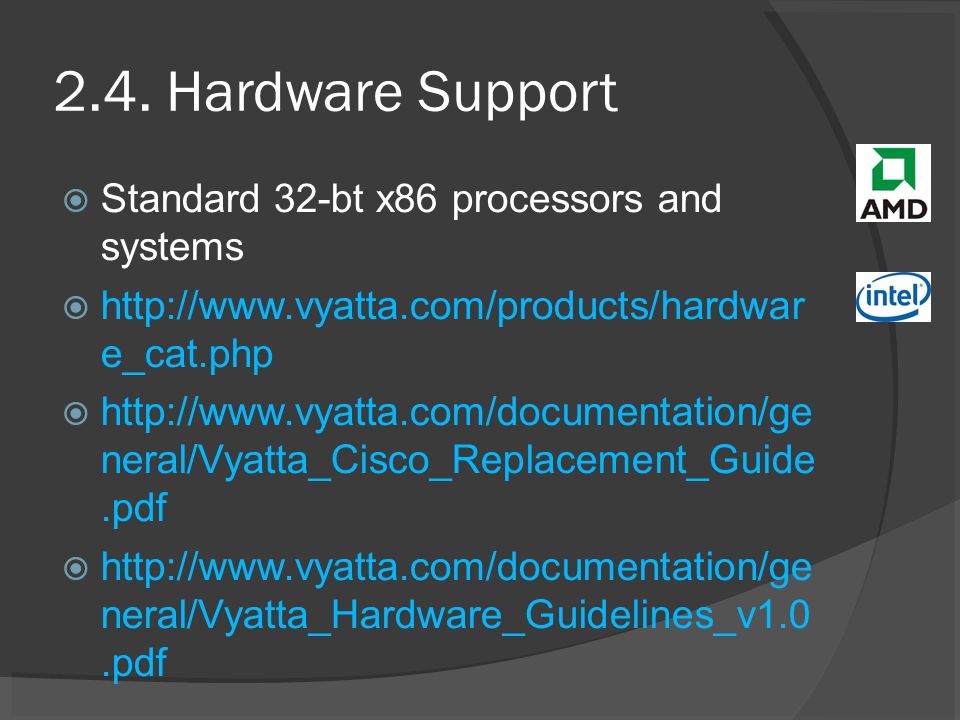The height and width of the screenshot is (720, 960).
Task: Click the 'neral/Vyatta_Cisco_Replacement_Guide' line
Action: pos(458,460)
